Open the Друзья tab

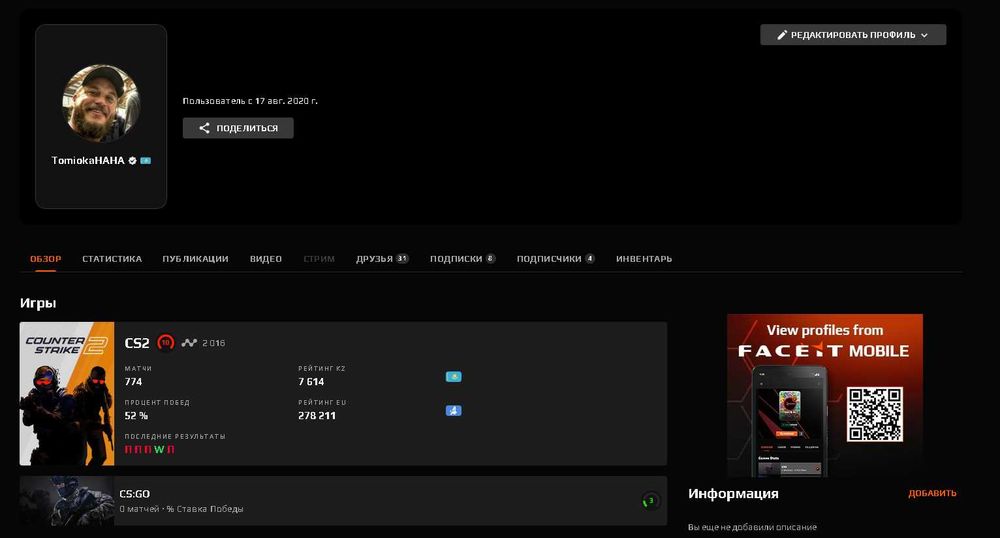382,259
